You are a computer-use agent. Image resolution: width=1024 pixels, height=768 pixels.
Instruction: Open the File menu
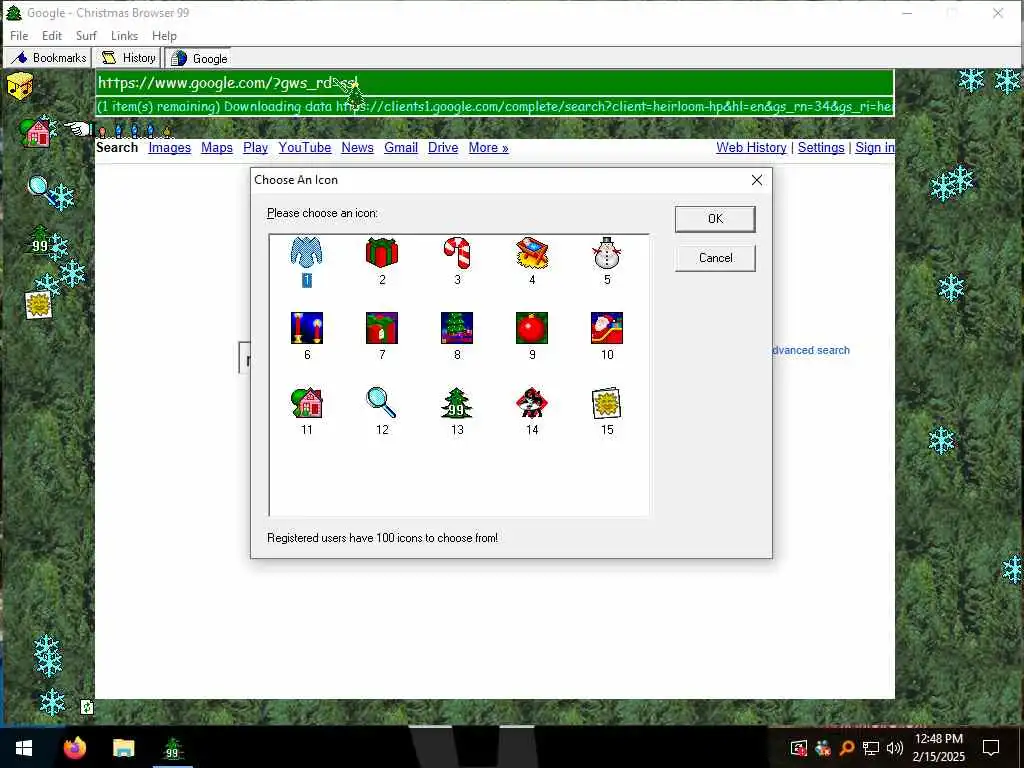[x=19, y=36]
